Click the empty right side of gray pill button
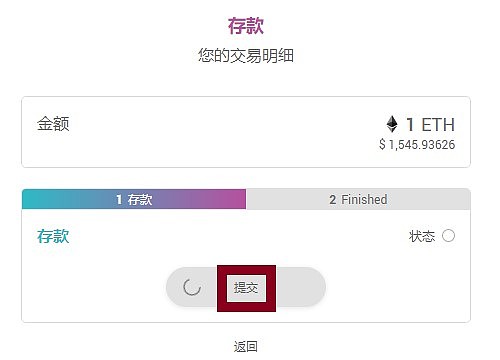Image resolution: width=500 pixels, height=360 pixels. click(x=300, y=287)
